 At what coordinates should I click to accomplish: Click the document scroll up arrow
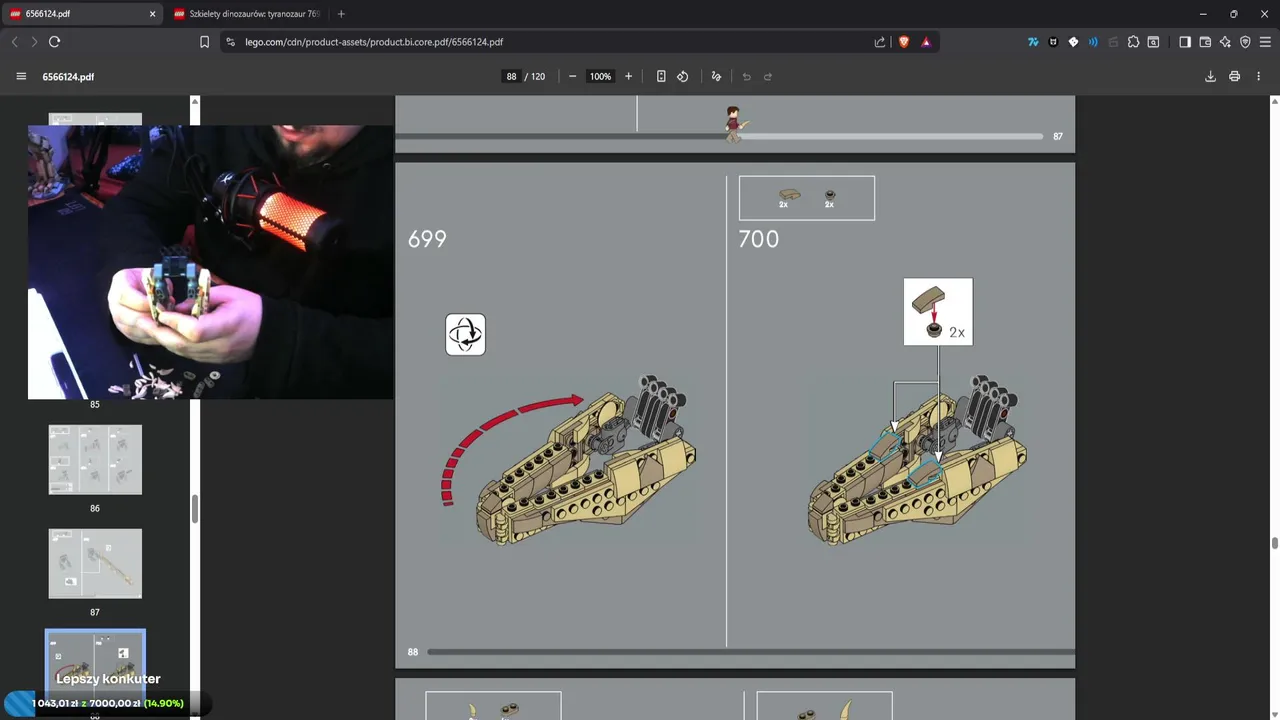[1274, 101]
